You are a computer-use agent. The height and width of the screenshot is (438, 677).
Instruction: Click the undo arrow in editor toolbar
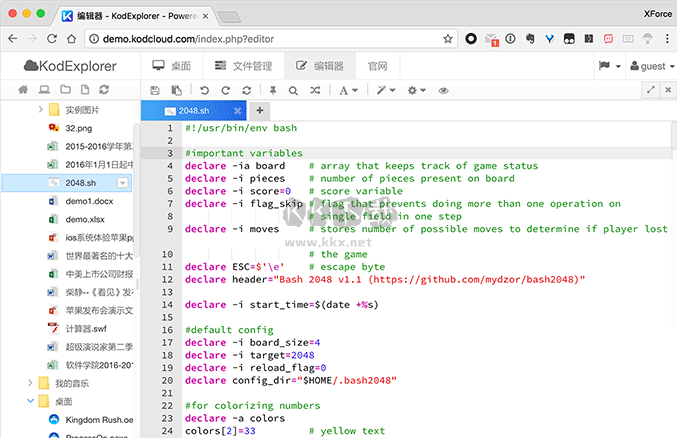203,90
